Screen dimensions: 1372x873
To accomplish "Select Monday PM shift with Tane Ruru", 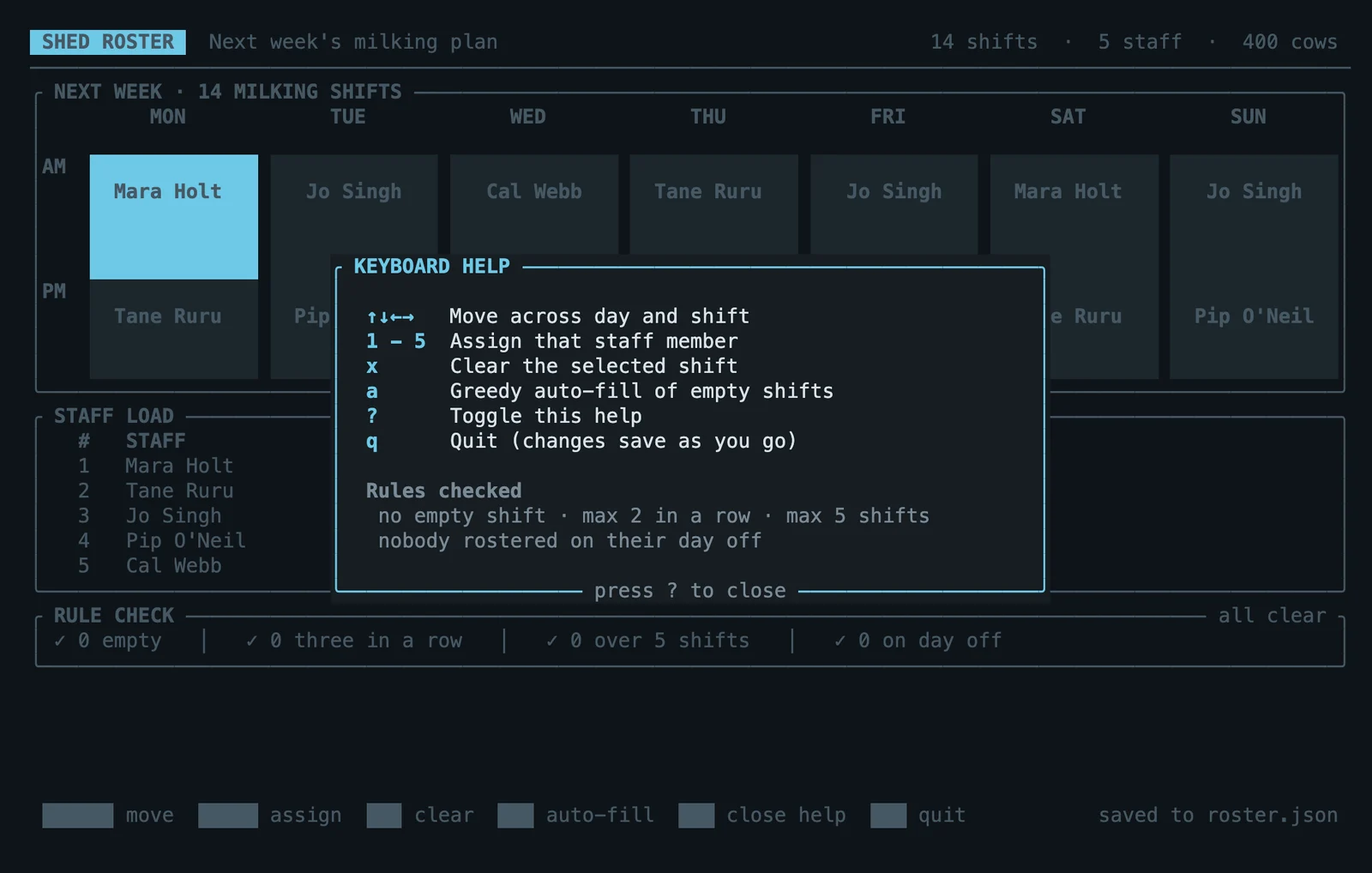I will tap(174, 329).
